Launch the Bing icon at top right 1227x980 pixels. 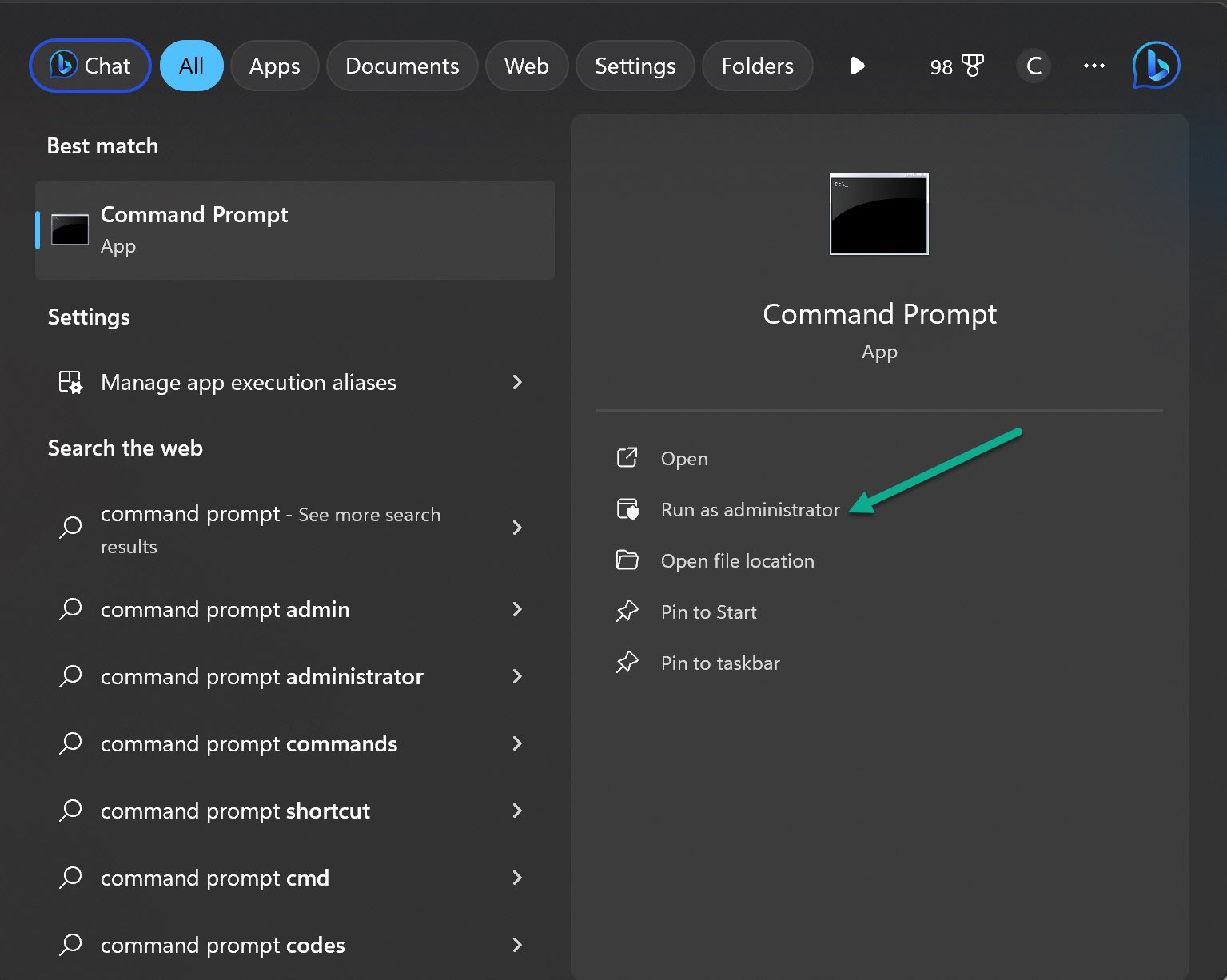[1156, 65]
